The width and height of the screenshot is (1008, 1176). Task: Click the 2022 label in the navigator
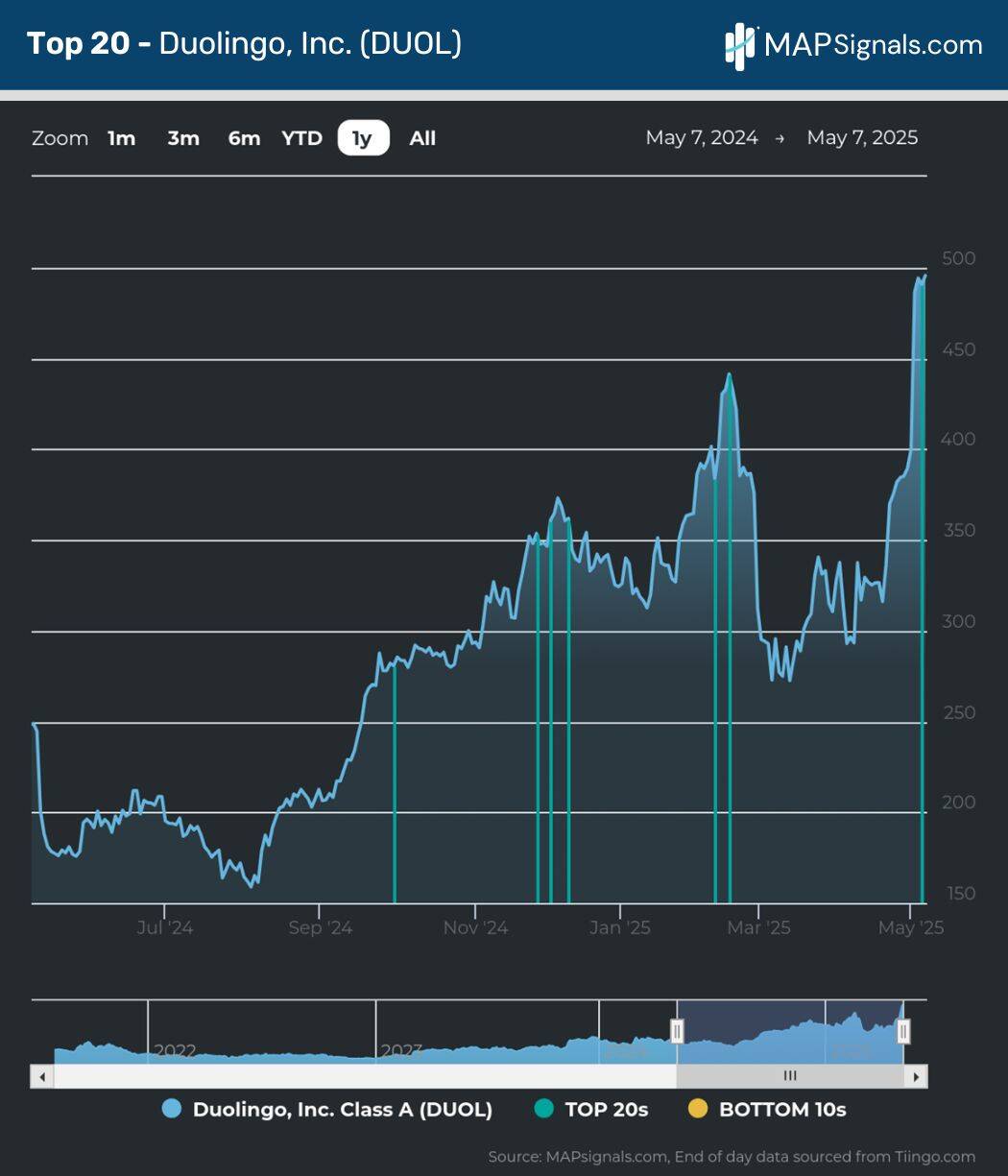(x=174, y=1051)
